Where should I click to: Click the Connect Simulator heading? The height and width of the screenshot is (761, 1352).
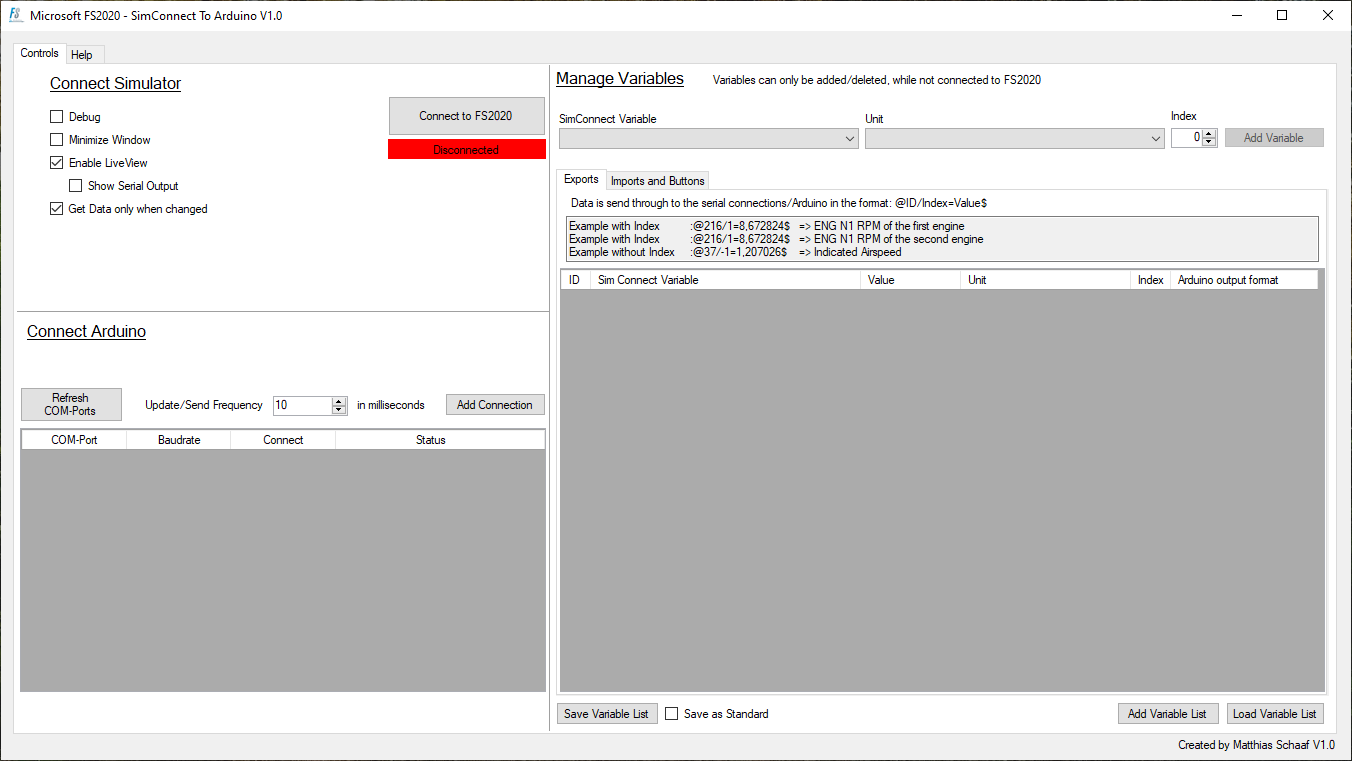click(116, 84)
